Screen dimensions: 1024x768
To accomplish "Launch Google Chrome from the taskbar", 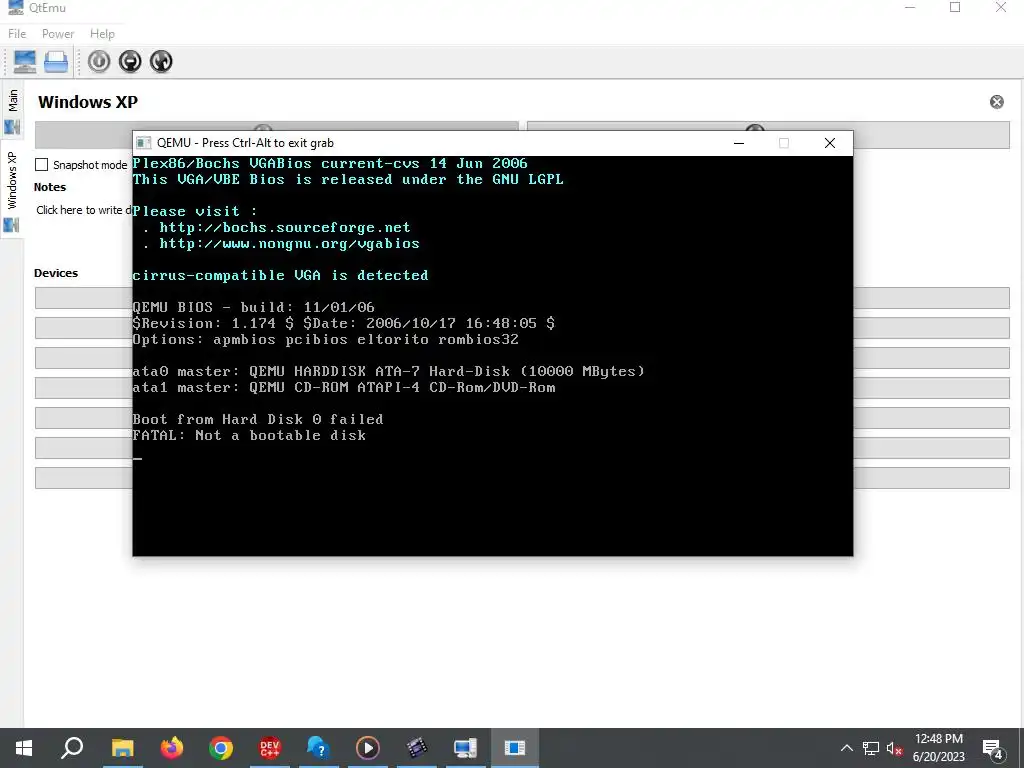I will 221,748.
